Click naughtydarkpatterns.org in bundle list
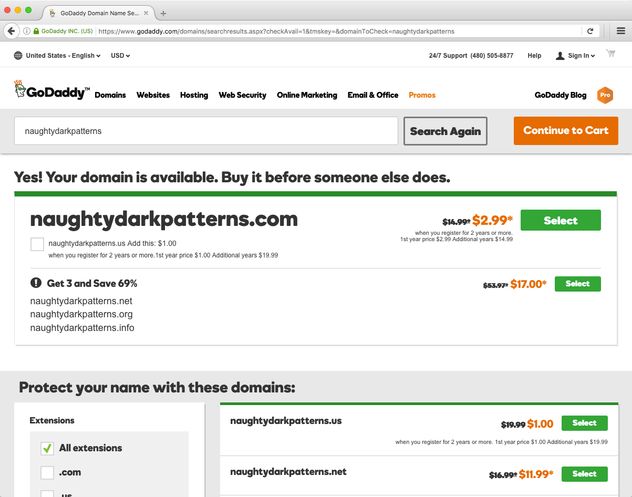632x497 pixels. pos(81,314)
